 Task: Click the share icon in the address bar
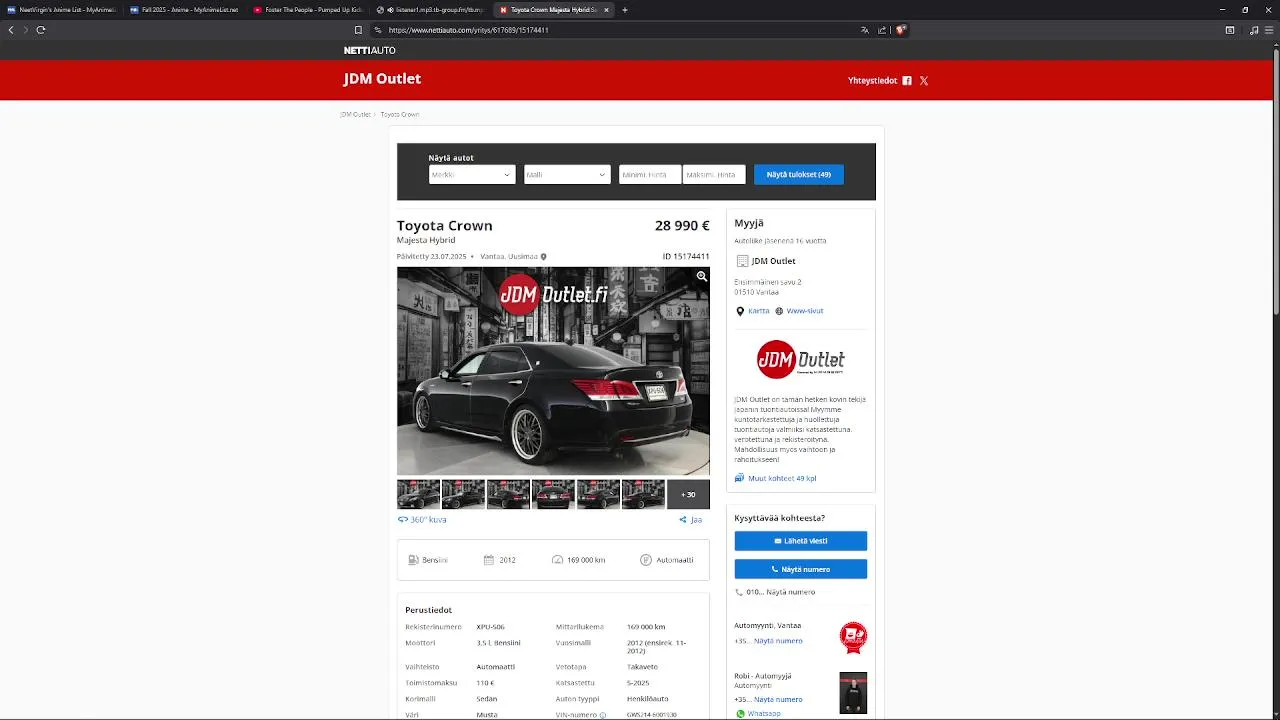coord(882,30)
